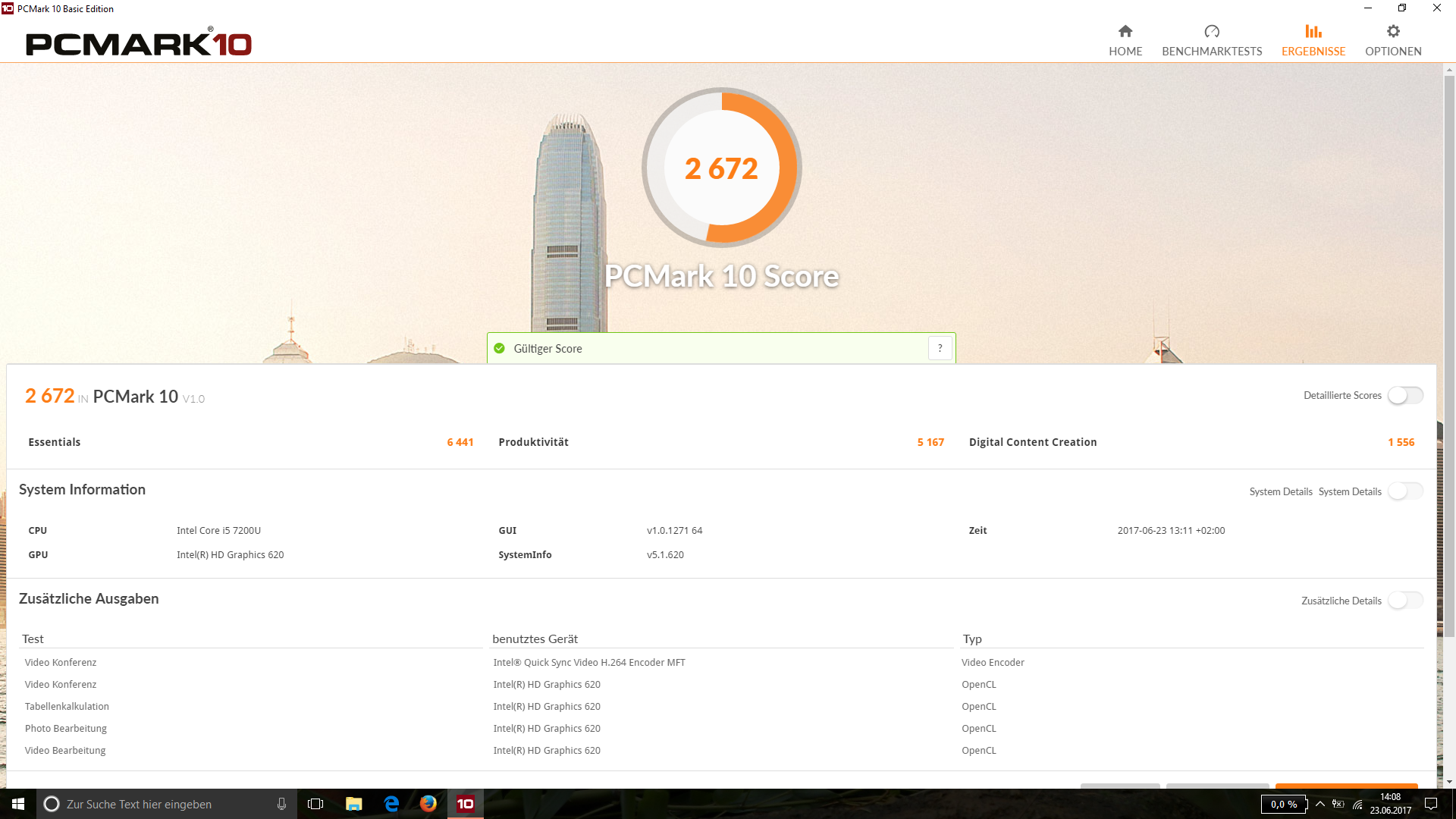Screen dimensions: 1456x819
Task: Open File Explorer from taskbar
Action: click(x=353, y=804)
